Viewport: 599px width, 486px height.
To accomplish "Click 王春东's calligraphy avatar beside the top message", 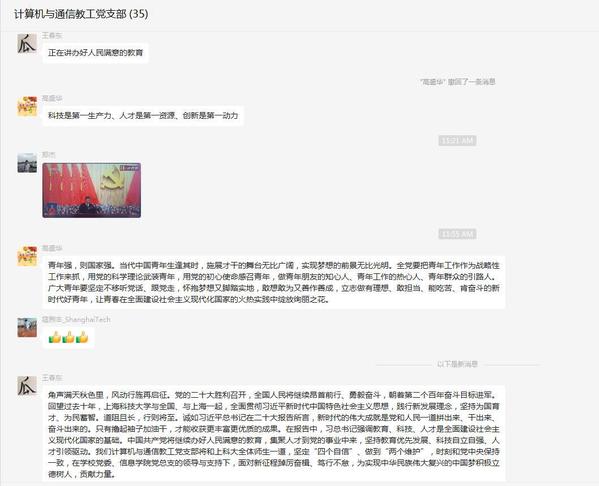I will pos(27,43).
